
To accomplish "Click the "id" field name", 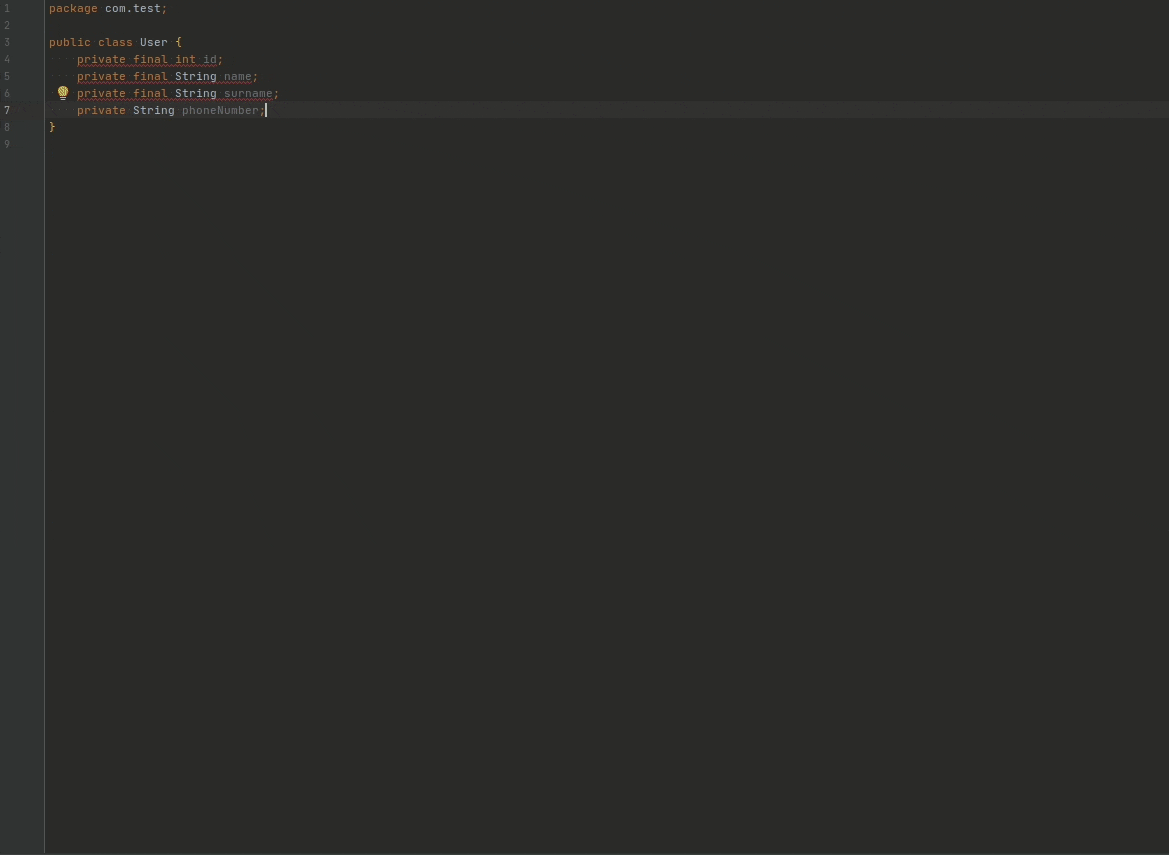I will coord(210,59).
